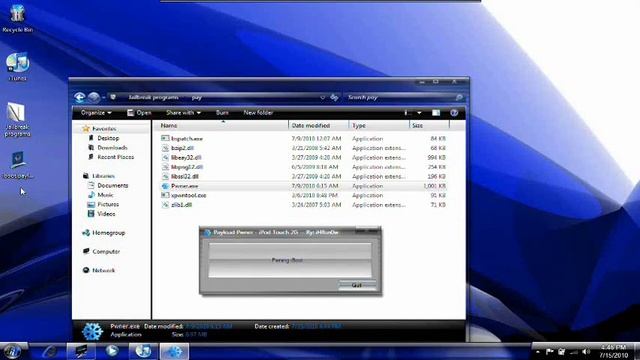The image size is (640, 360).
Task: Select the libeay32.dll file name
Action: 186,157
